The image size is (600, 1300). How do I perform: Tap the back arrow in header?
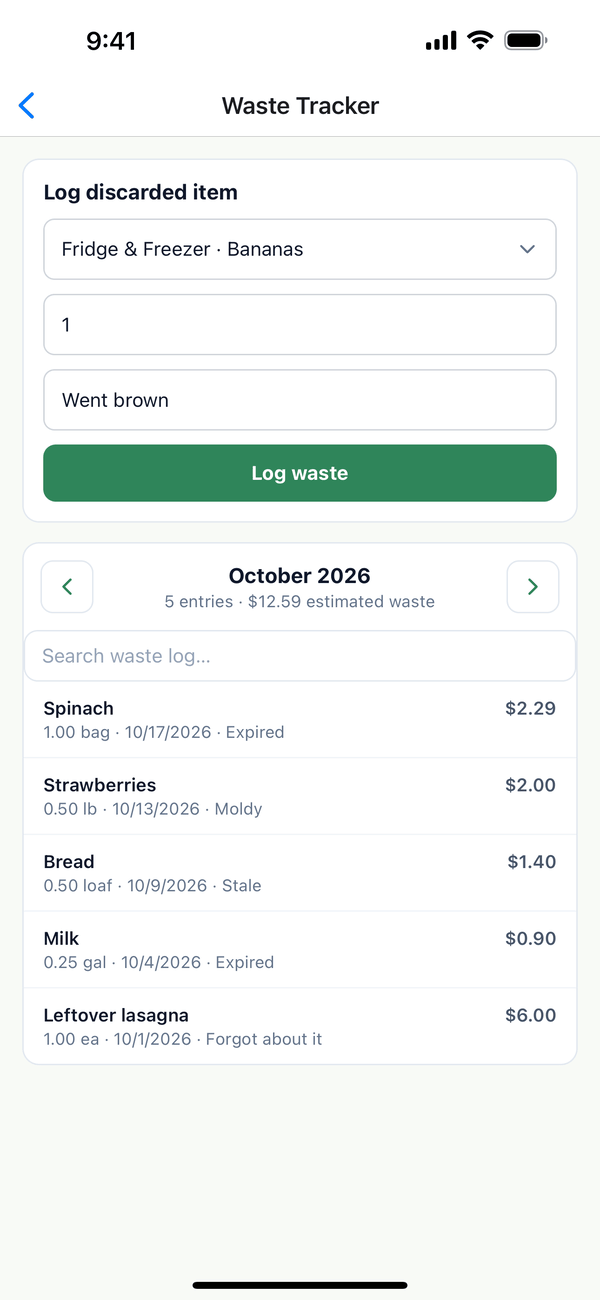(x=27, y=105)
